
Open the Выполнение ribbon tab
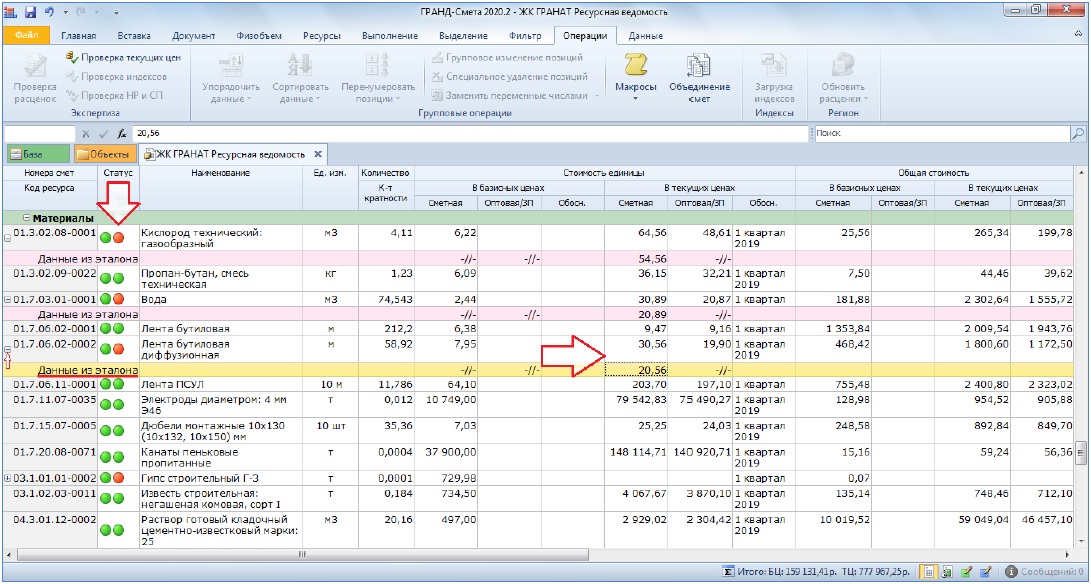(x=390, y=36)
